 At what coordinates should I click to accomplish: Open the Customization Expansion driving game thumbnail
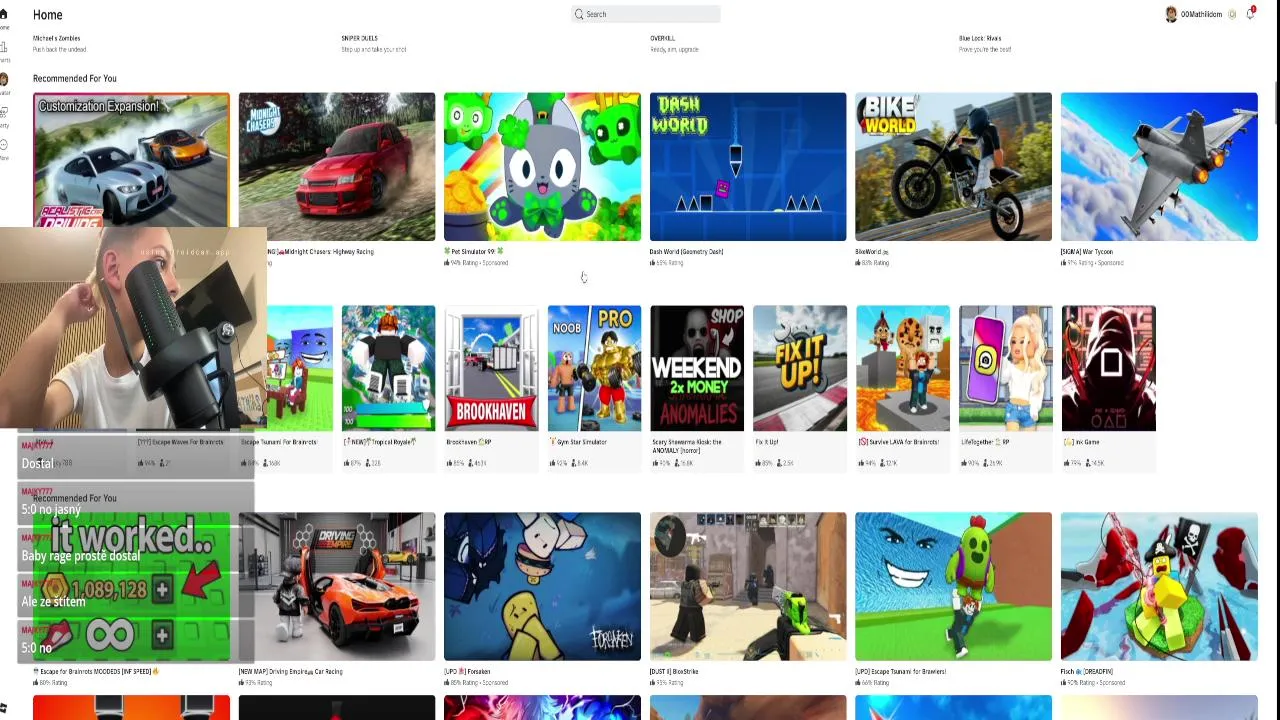(131, 160)
